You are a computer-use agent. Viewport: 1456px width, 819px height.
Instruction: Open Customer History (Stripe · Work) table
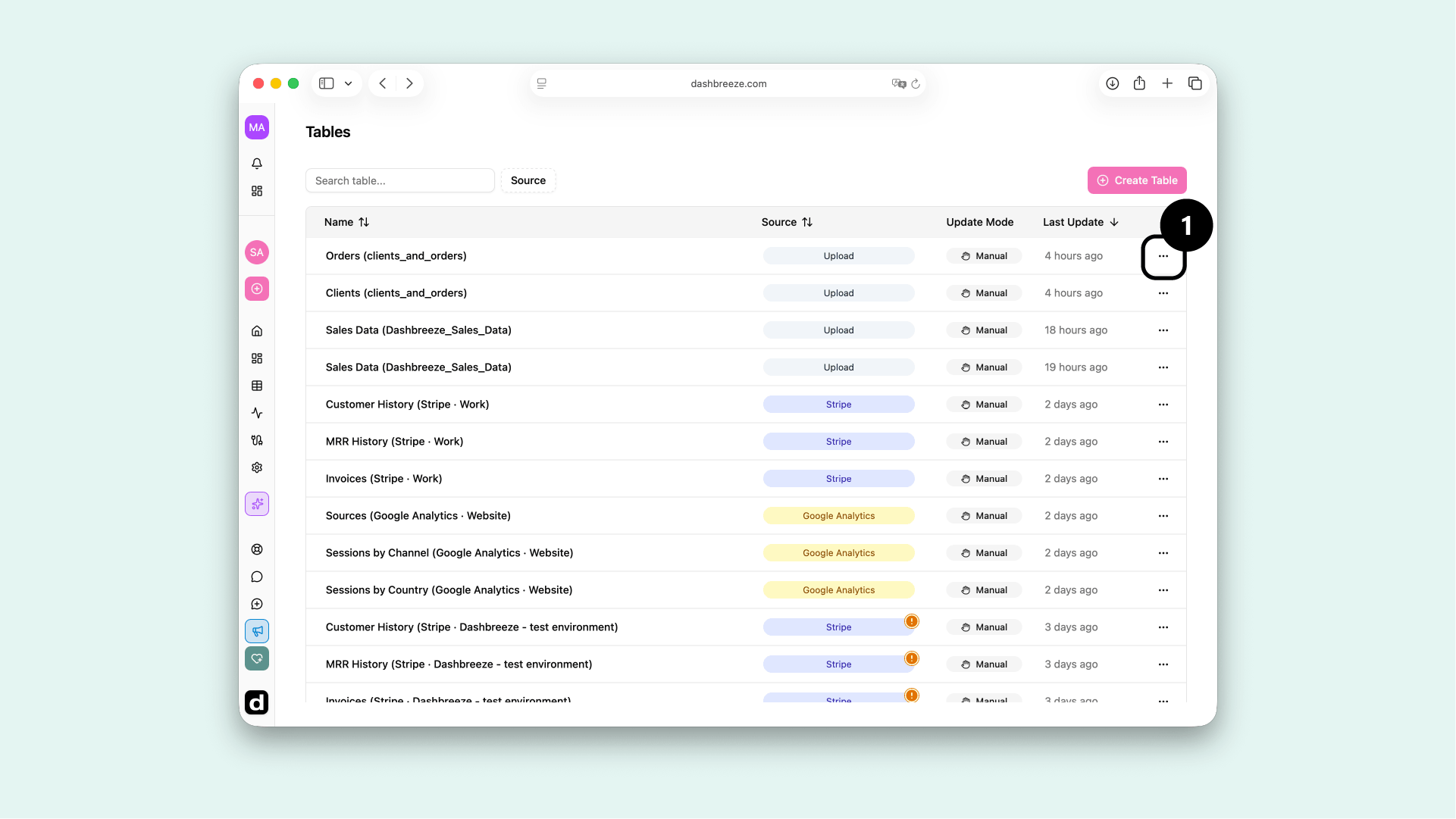(x=408, y=405)
